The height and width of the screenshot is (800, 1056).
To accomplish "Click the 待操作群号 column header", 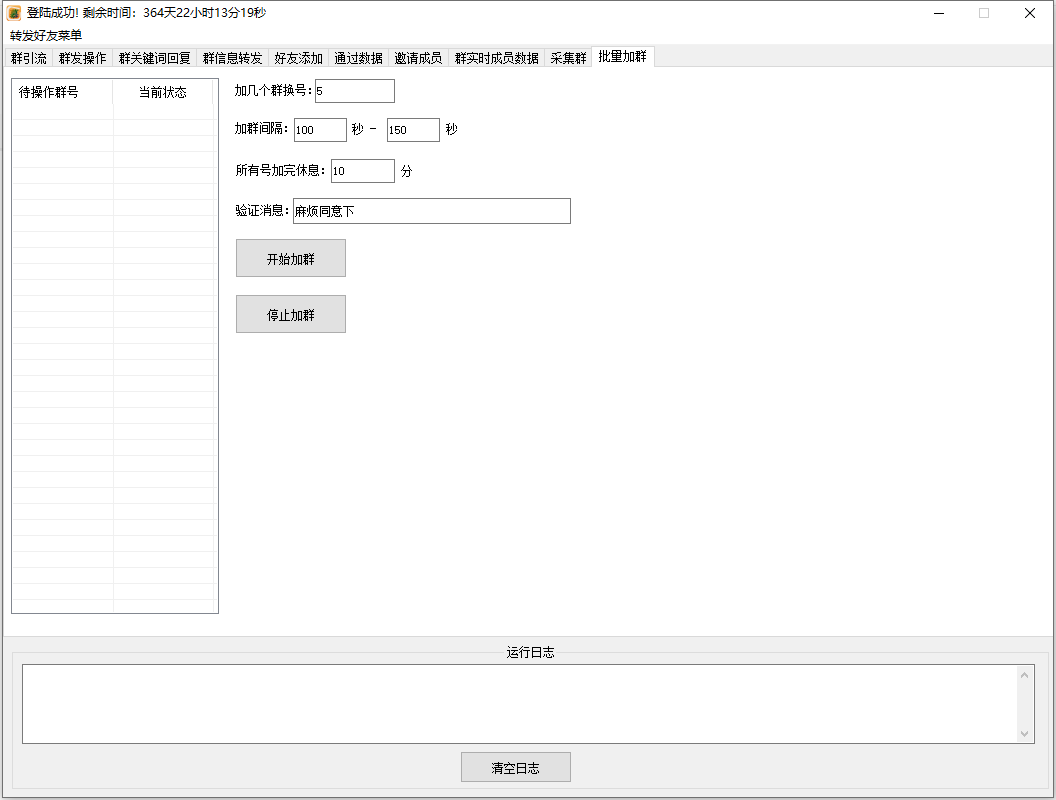I will [62, 92].
